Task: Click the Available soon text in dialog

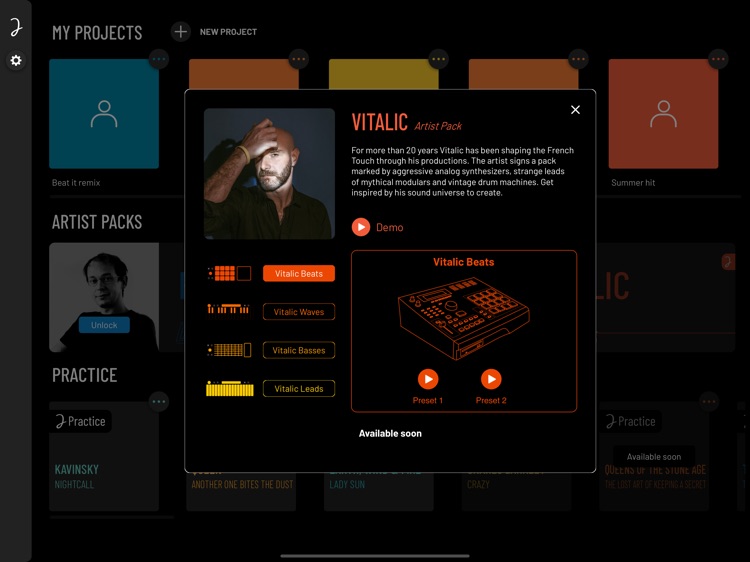Action: point(390,433)
